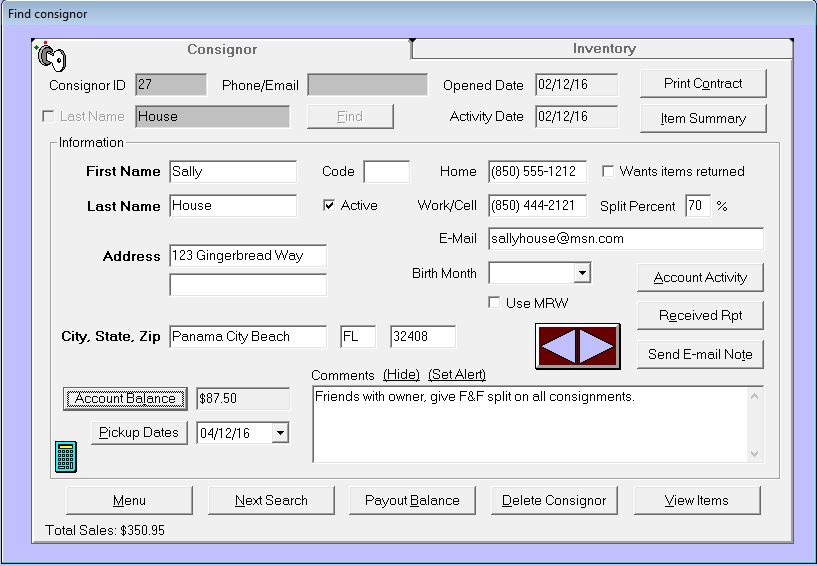Screen dimensions: 817x566
Task: Click the Received Rpt button
Action: click(x=700, y=315)
